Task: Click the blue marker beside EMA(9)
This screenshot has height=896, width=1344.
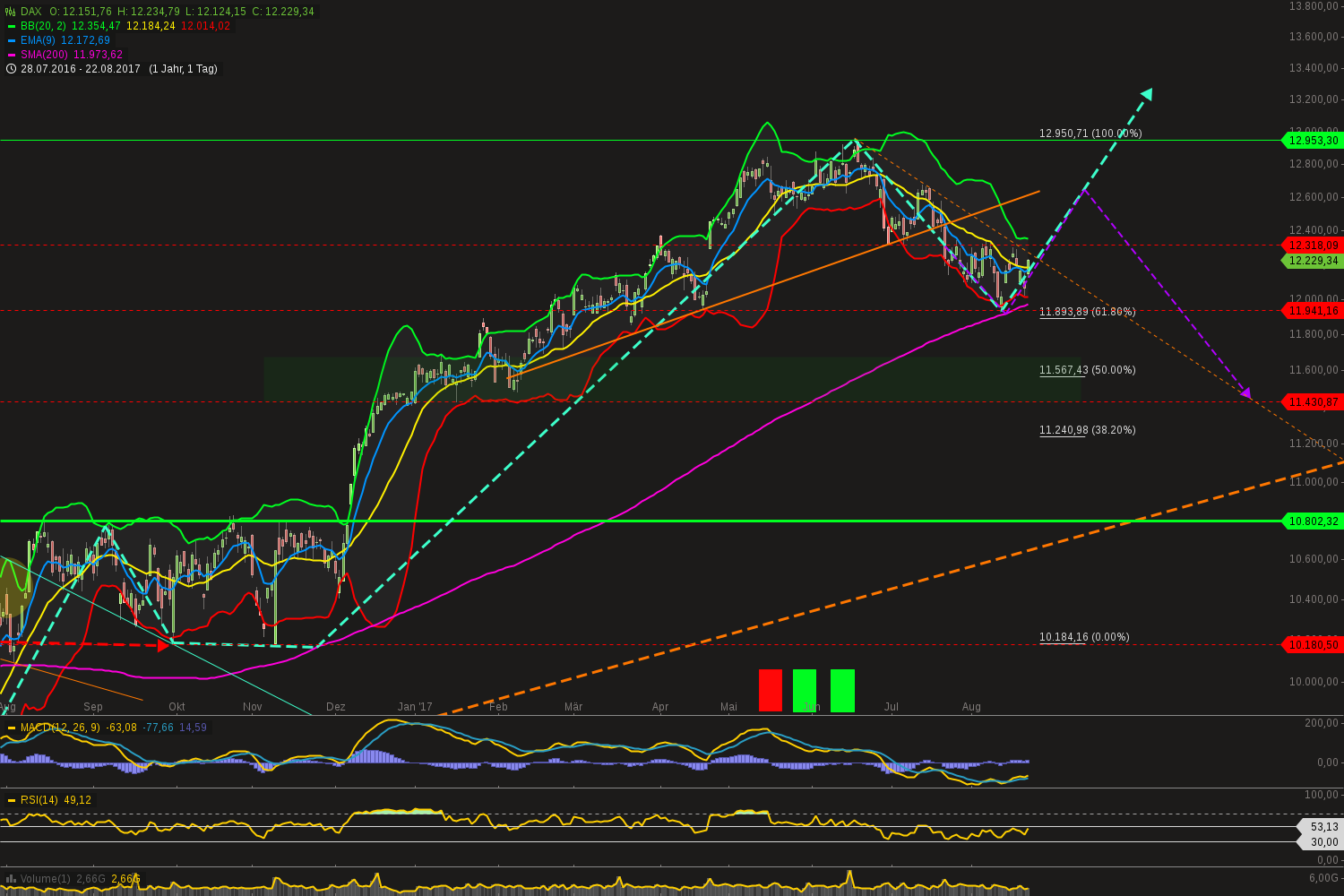Action: [x=11, y=40]
